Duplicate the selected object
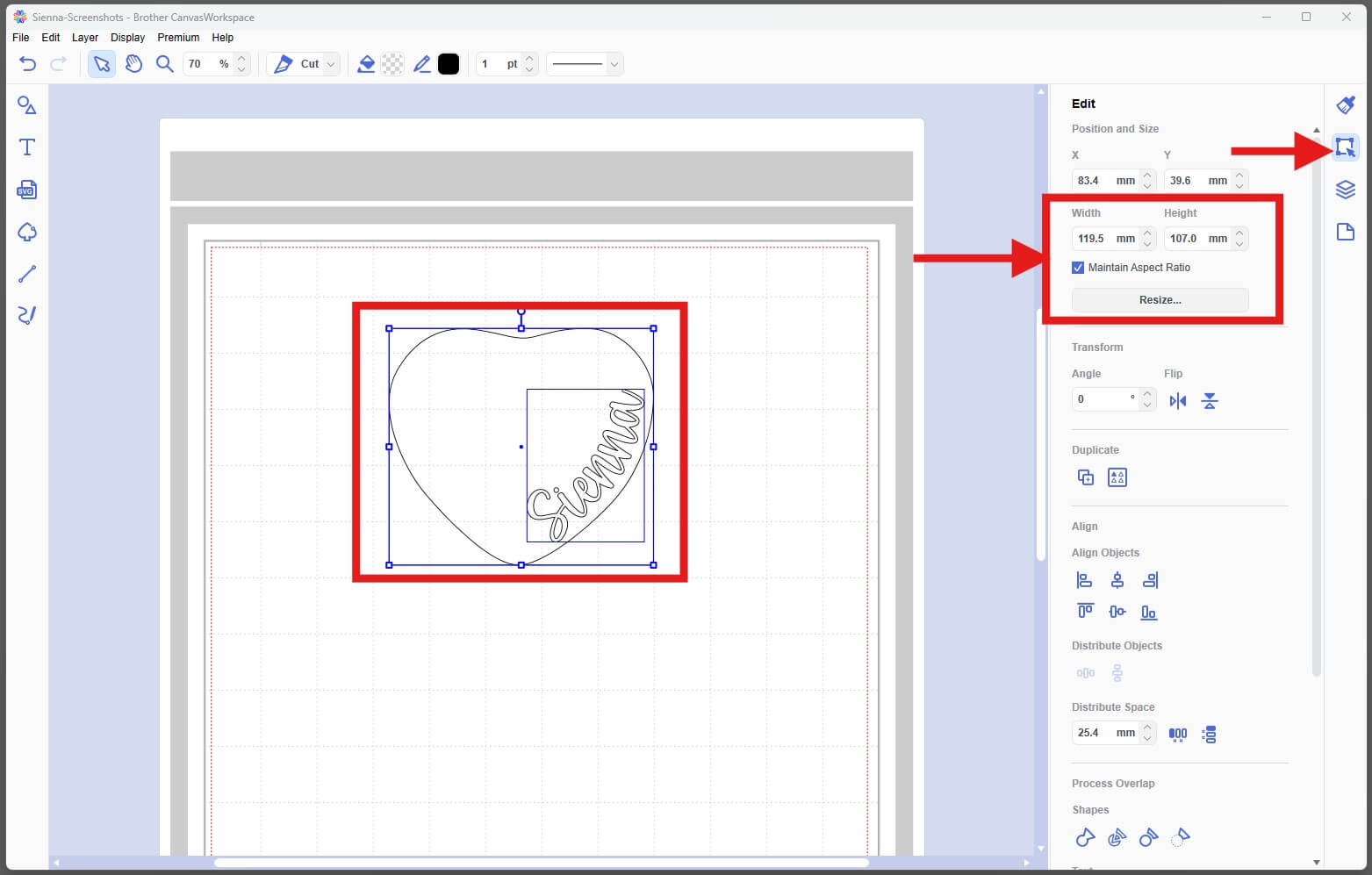 (x=1086, y=477)
